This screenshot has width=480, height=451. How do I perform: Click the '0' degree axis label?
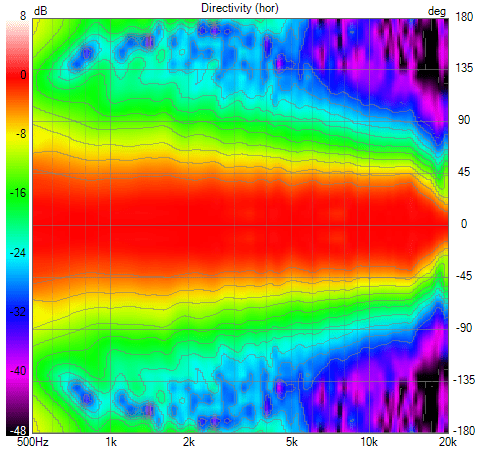click(464, 224)
